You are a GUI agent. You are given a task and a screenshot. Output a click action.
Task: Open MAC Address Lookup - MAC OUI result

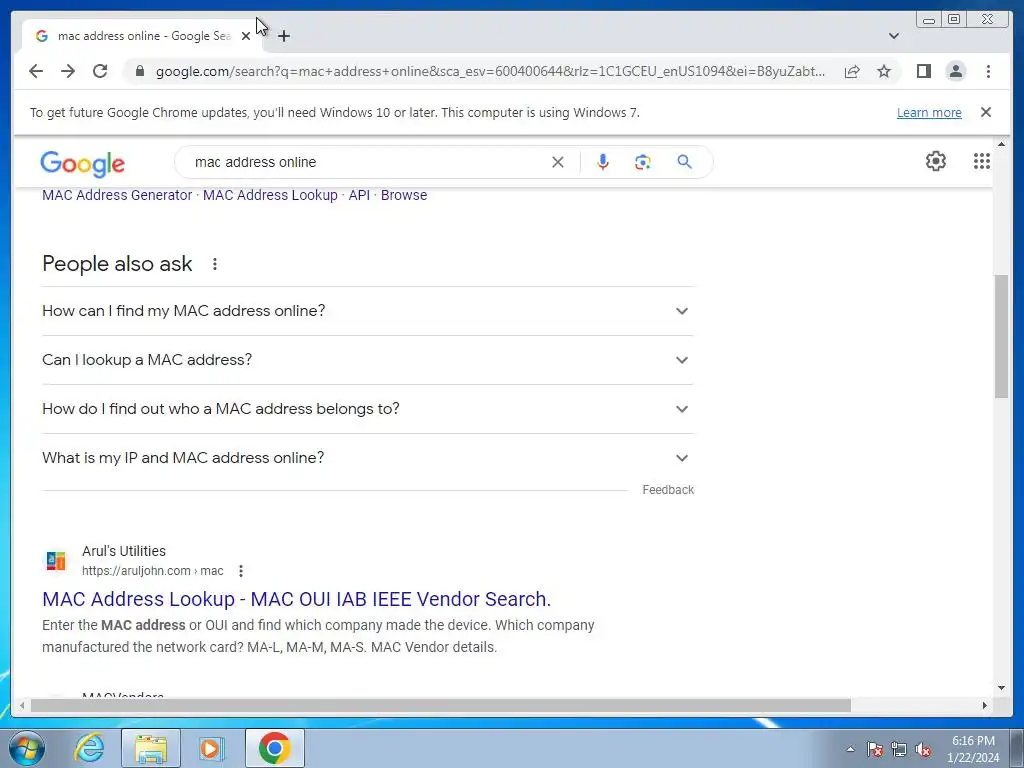pos(296,599)
